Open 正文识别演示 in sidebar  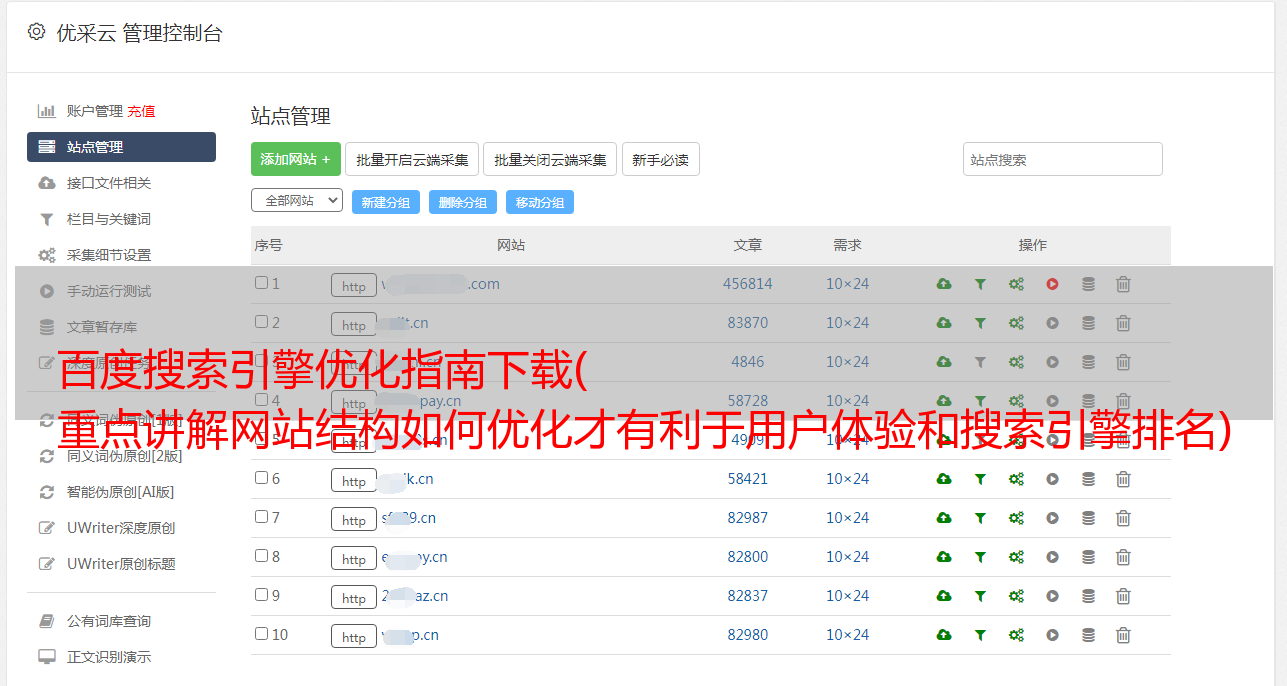[109, 657]
